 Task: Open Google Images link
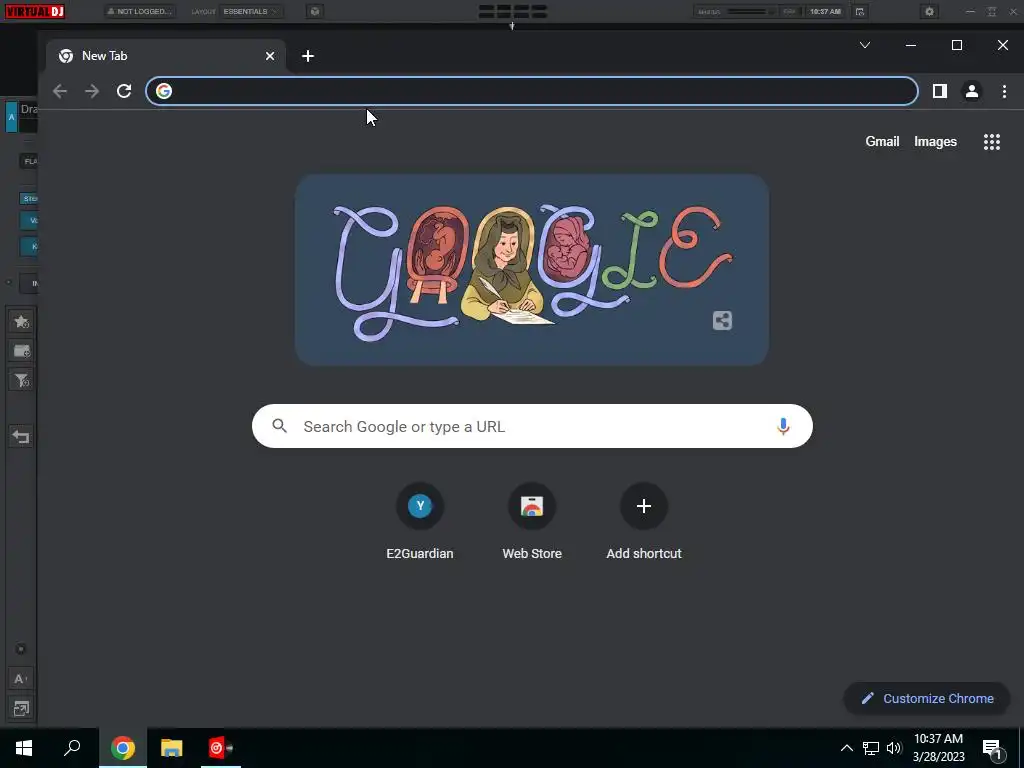coord(935,142)
